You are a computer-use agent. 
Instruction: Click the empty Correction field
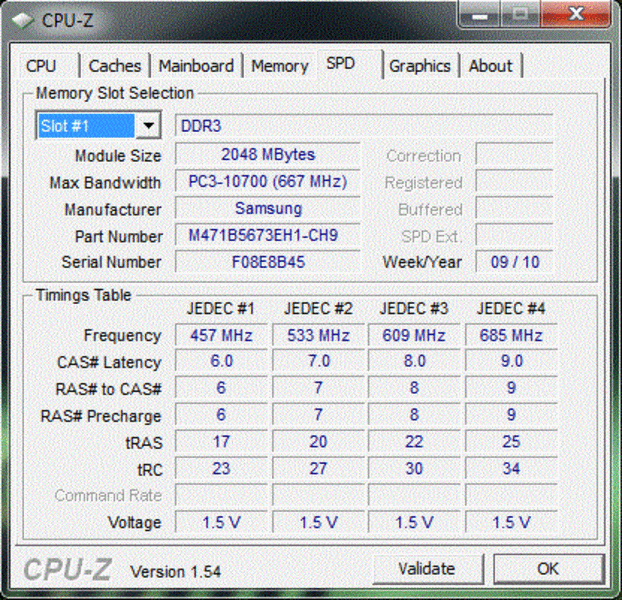pos(514,155)
